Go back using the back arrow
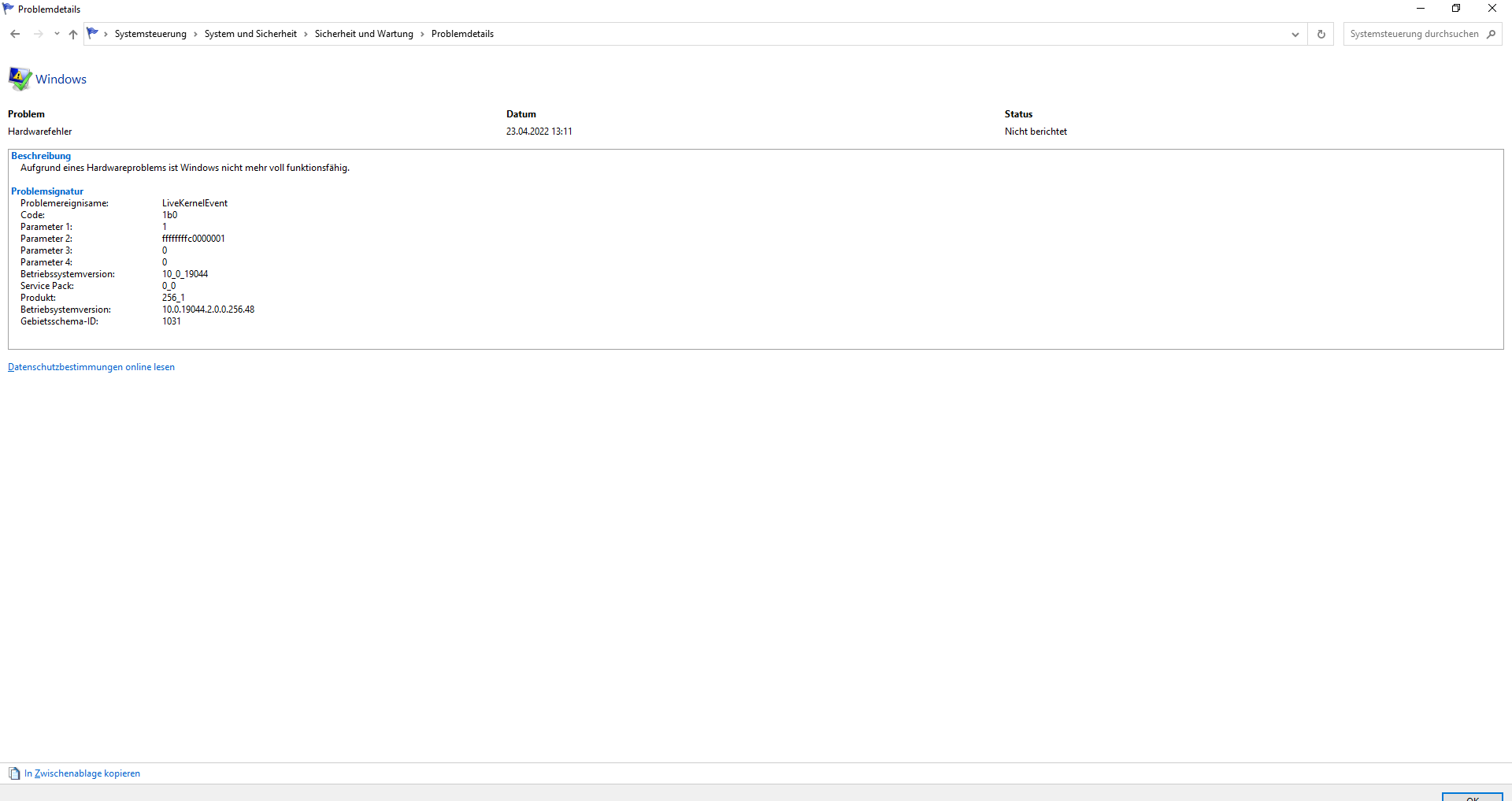Viewport: 1512px width, 801px height. click(15, 34)
